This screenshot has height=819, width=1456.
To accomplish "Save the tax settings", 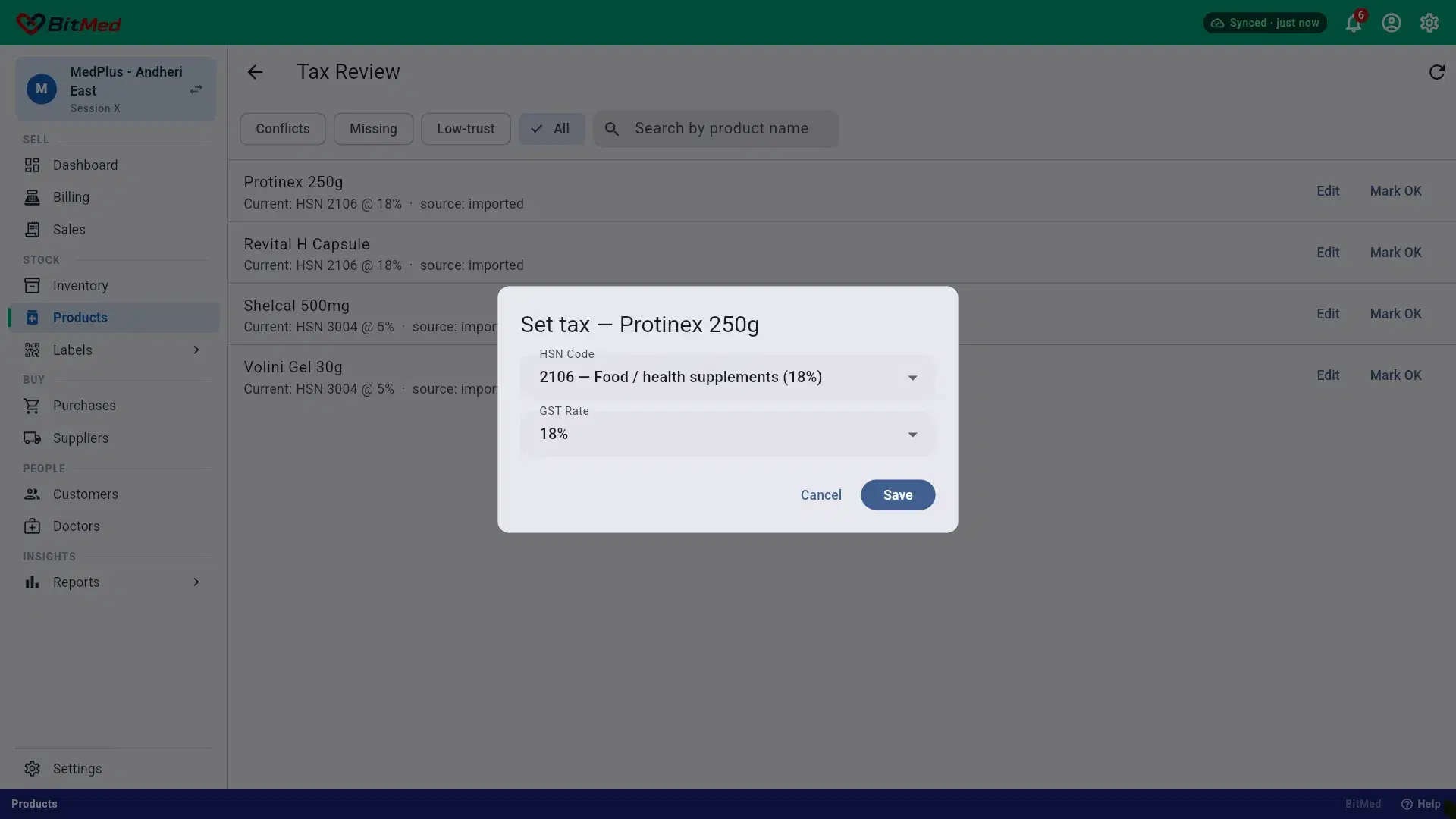I will click(x=898, y=495).
